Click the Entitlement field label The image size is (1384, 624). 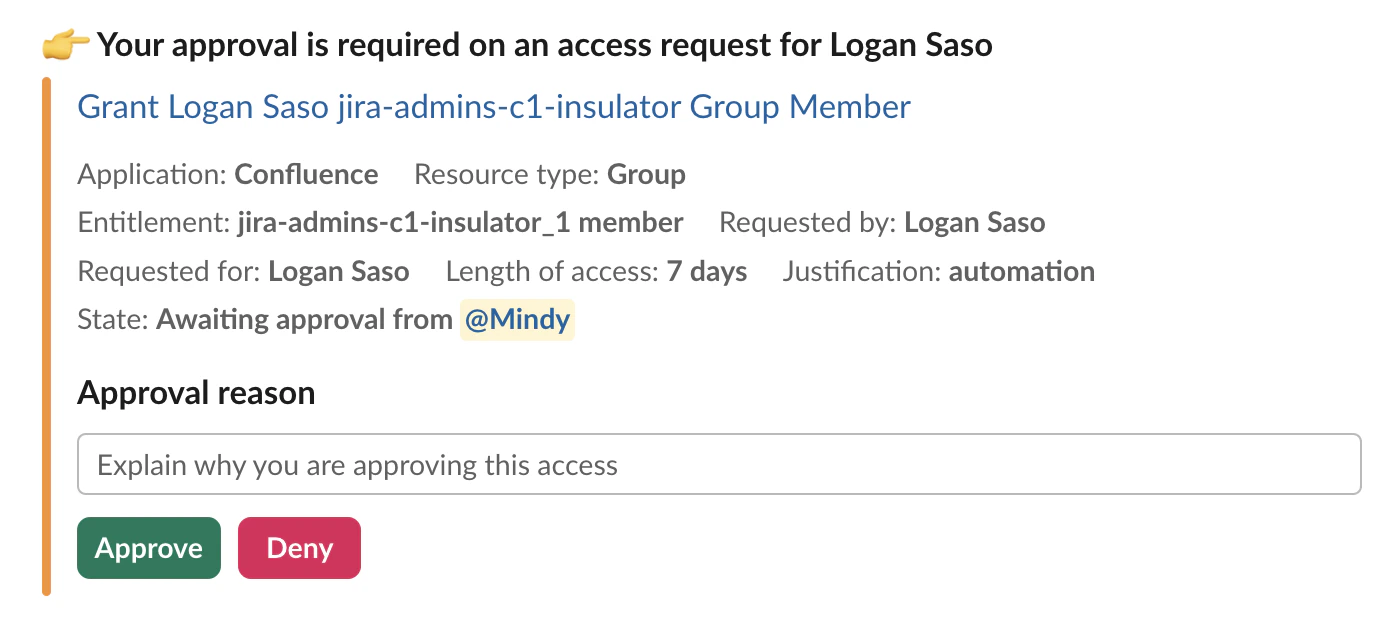tap(153, 223)
